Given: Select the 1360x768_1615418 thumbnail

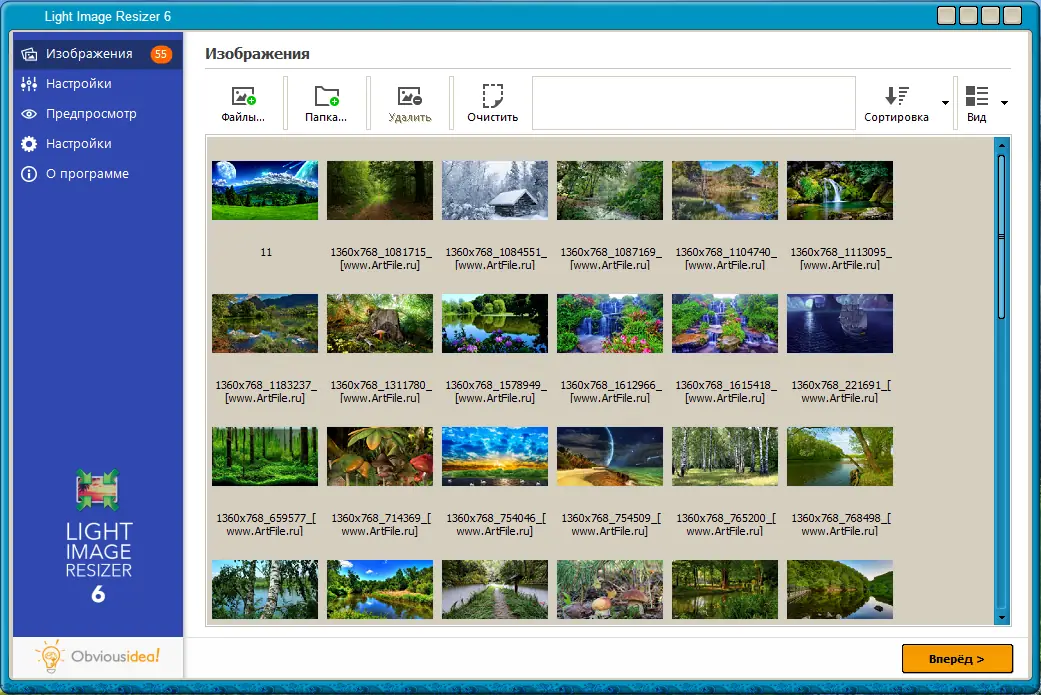Looking at the screenshot, I should (725, 323).
